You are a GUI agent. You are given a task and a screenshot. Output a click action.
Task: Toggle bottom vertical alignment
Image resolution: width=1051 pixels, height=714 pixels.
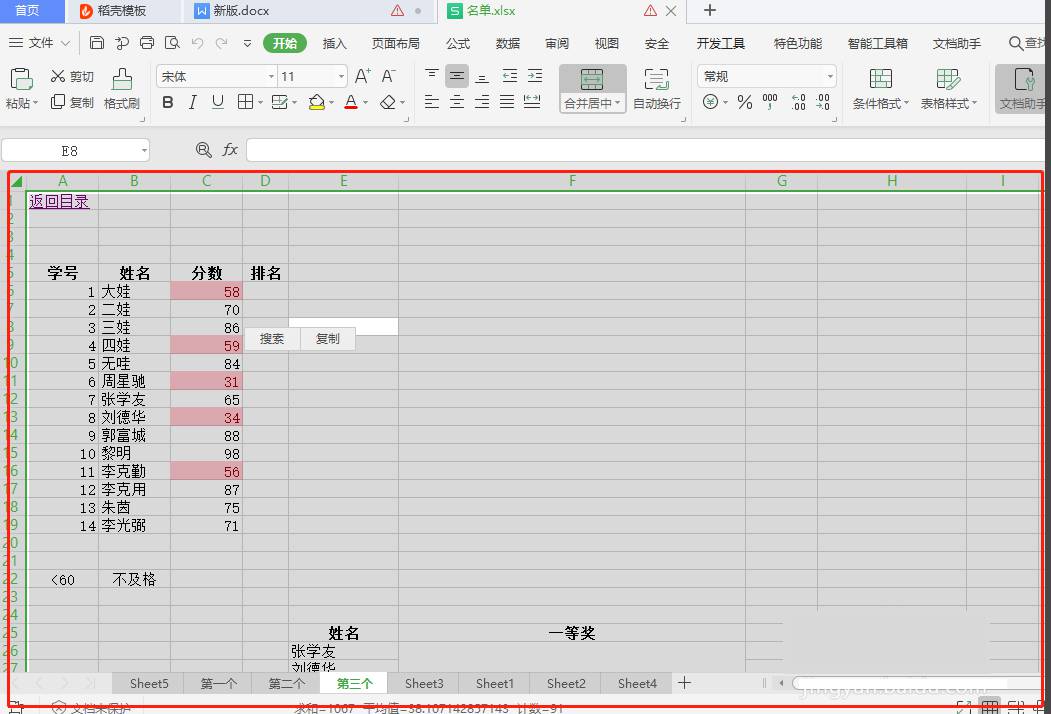482,76
